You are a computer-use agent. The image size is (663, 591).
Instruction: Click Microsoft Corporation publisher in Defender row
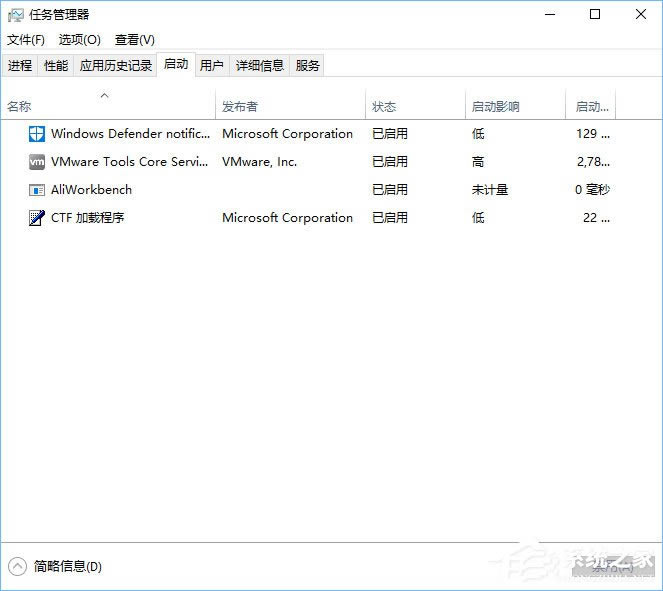coord(288,134)
